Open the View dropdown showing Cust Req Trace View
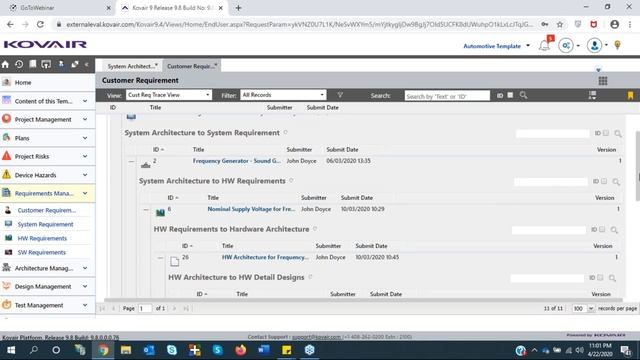Viewport: 640px width, 360px height. click(169, 95)
